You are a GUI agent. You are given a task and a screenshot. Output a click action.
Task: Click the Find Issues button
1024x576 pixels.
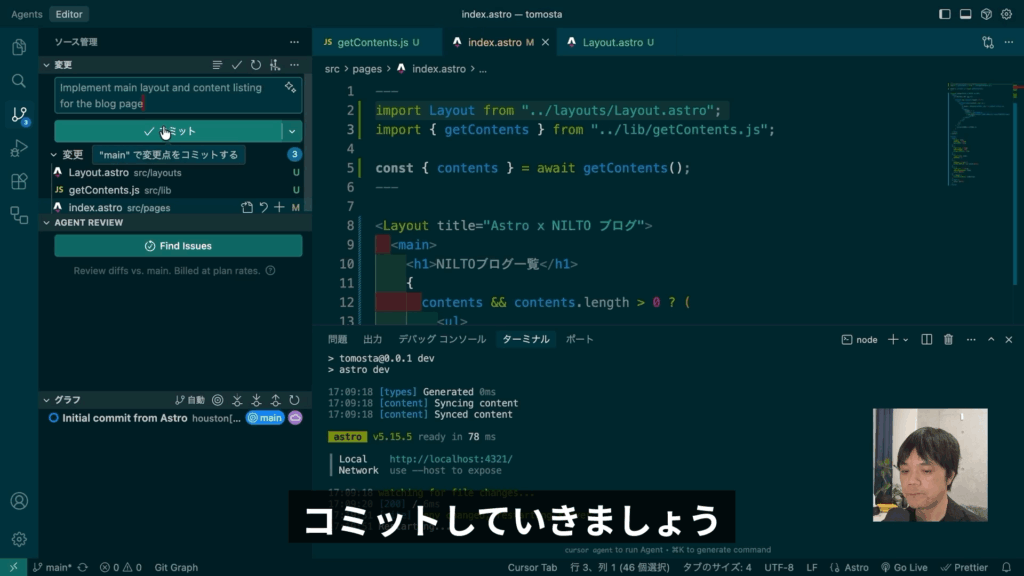click(x=178, y=246)
